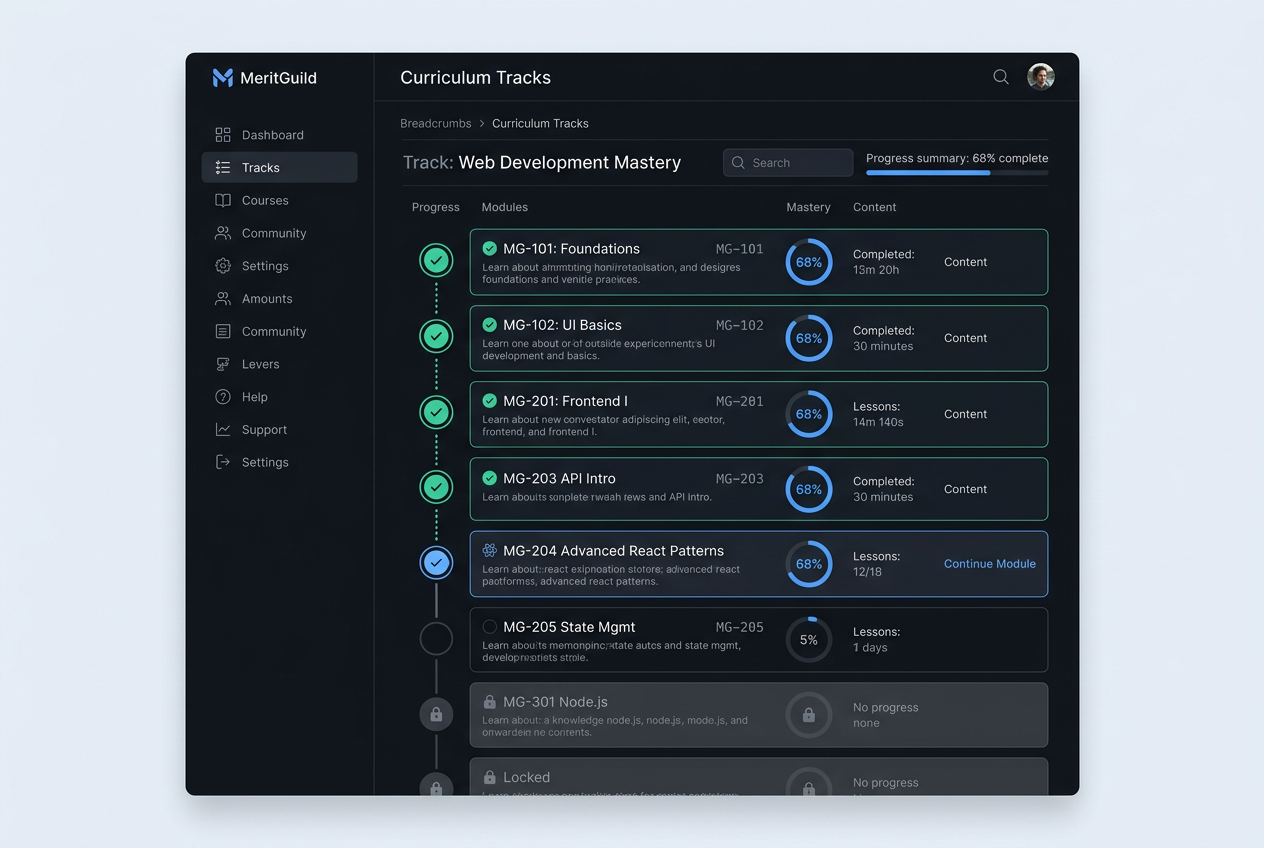Open the MG-204 Advanced React Patterns title
Screen dimensions: 1264x848
[614, 551]
